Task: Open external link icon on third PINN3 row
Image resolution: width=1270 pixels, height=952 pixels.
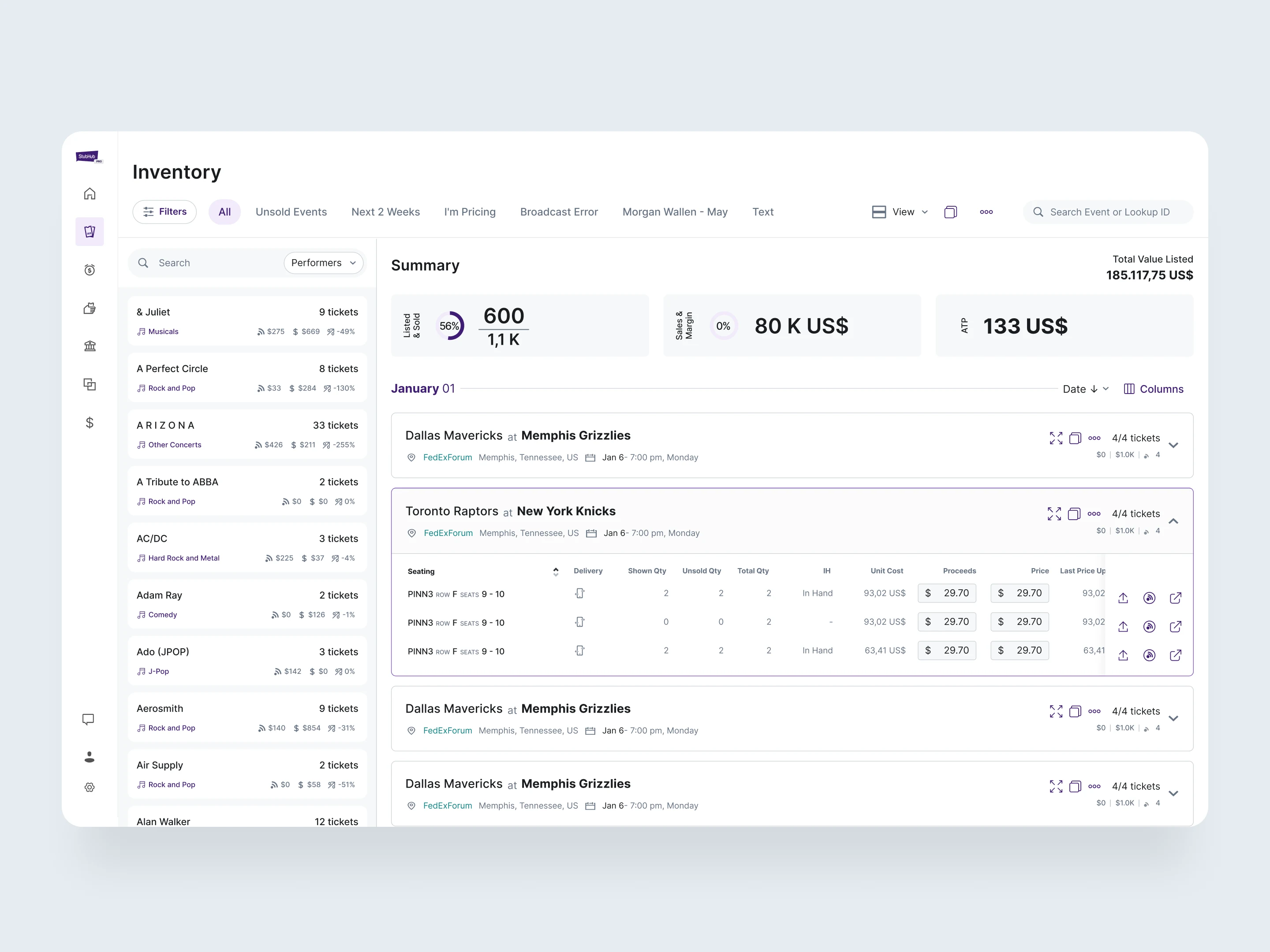Action: [x=1175, y=655]
